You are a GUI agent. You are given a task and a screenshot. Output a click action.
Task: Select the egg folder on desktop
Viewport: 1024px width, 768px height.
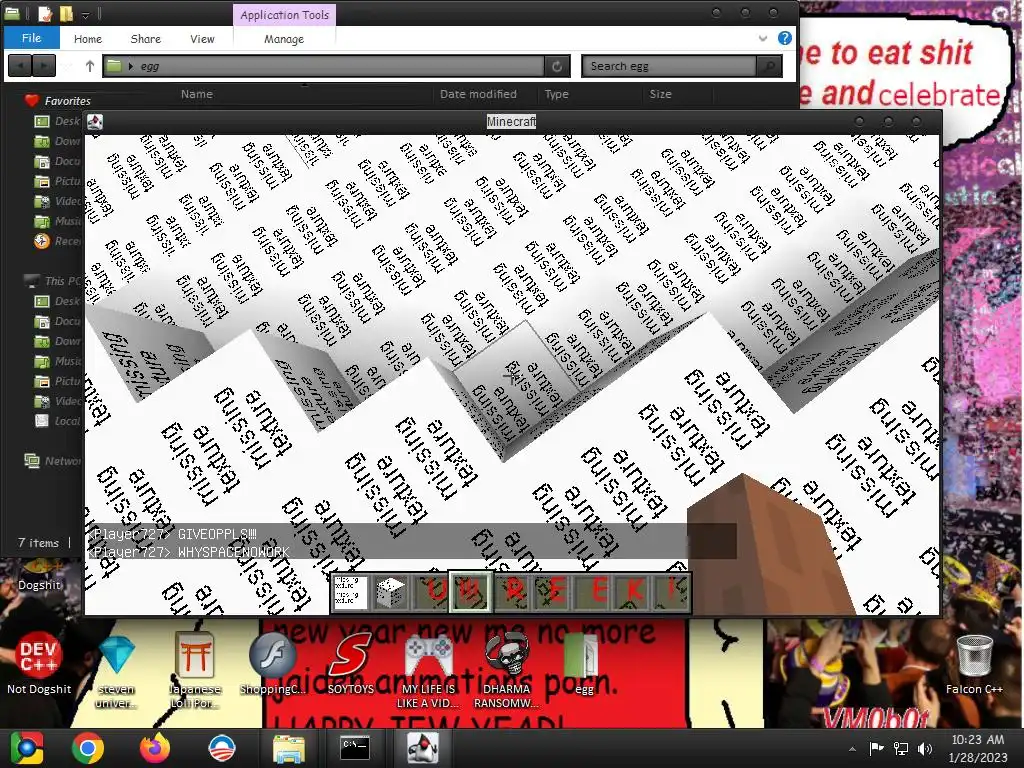coord(583,664)
